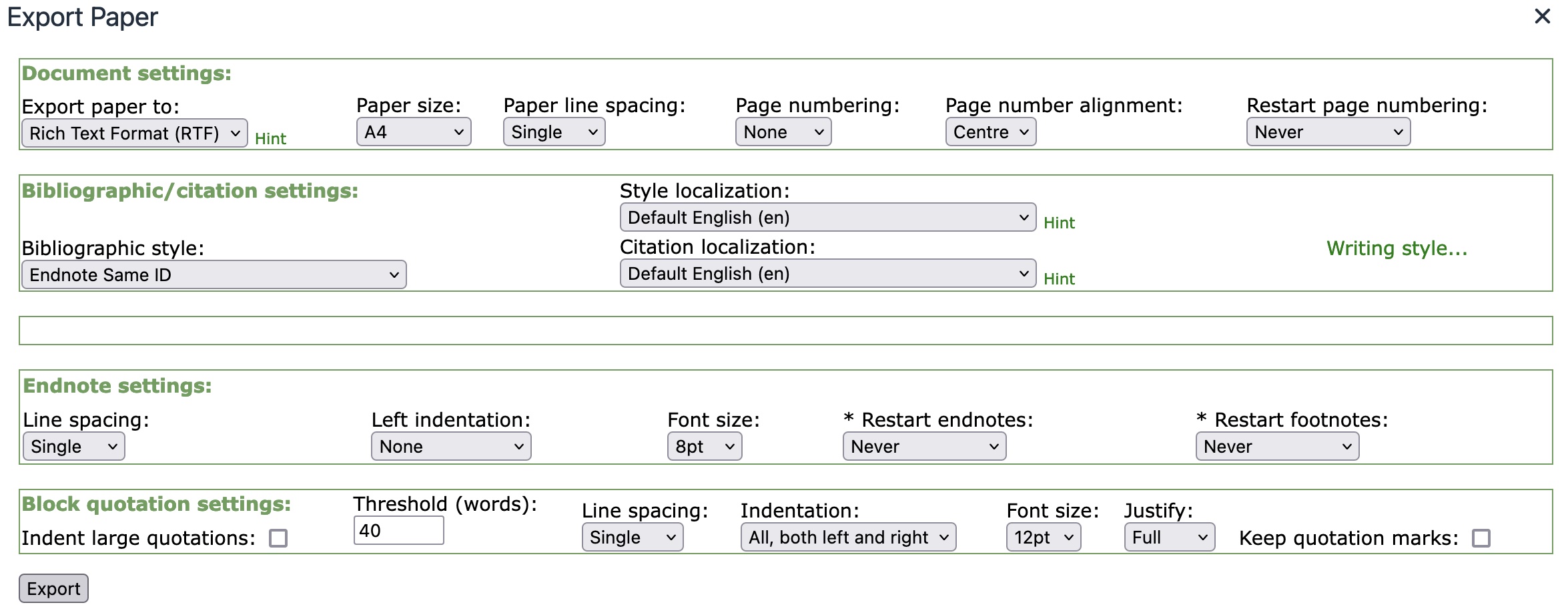
Task: Open the Restart endnotes dropdown
Action: coord(924,446)
